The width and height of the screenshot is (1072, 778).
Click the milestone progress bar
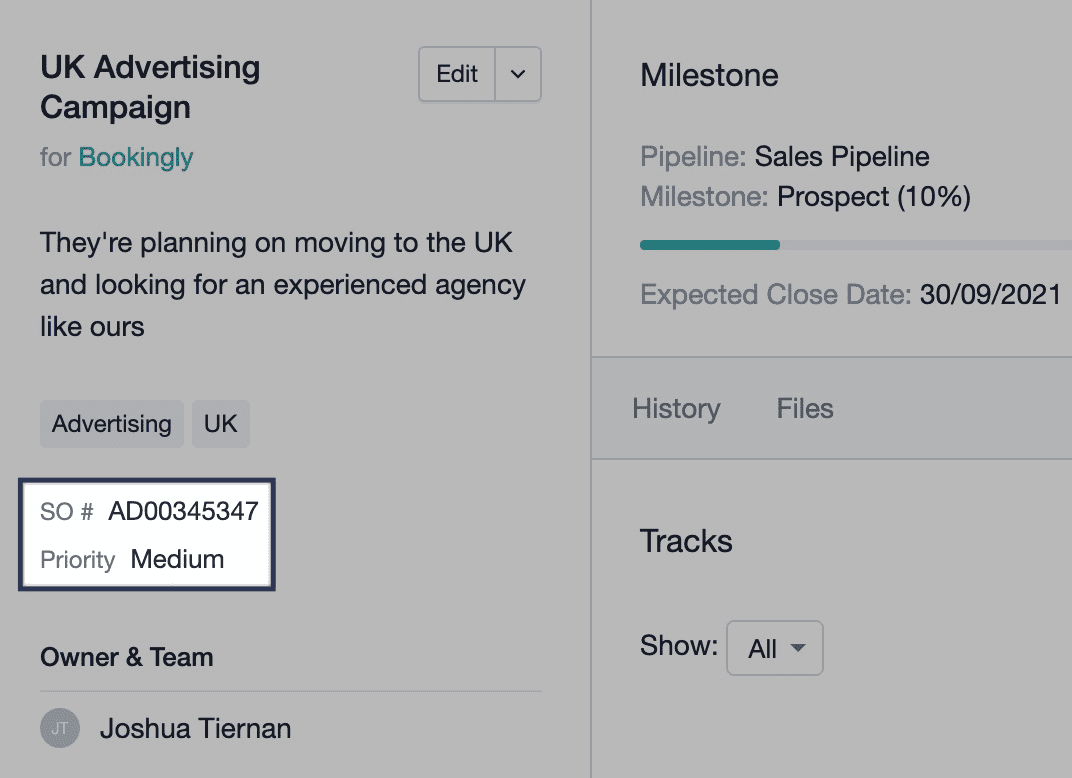[856, 245]
